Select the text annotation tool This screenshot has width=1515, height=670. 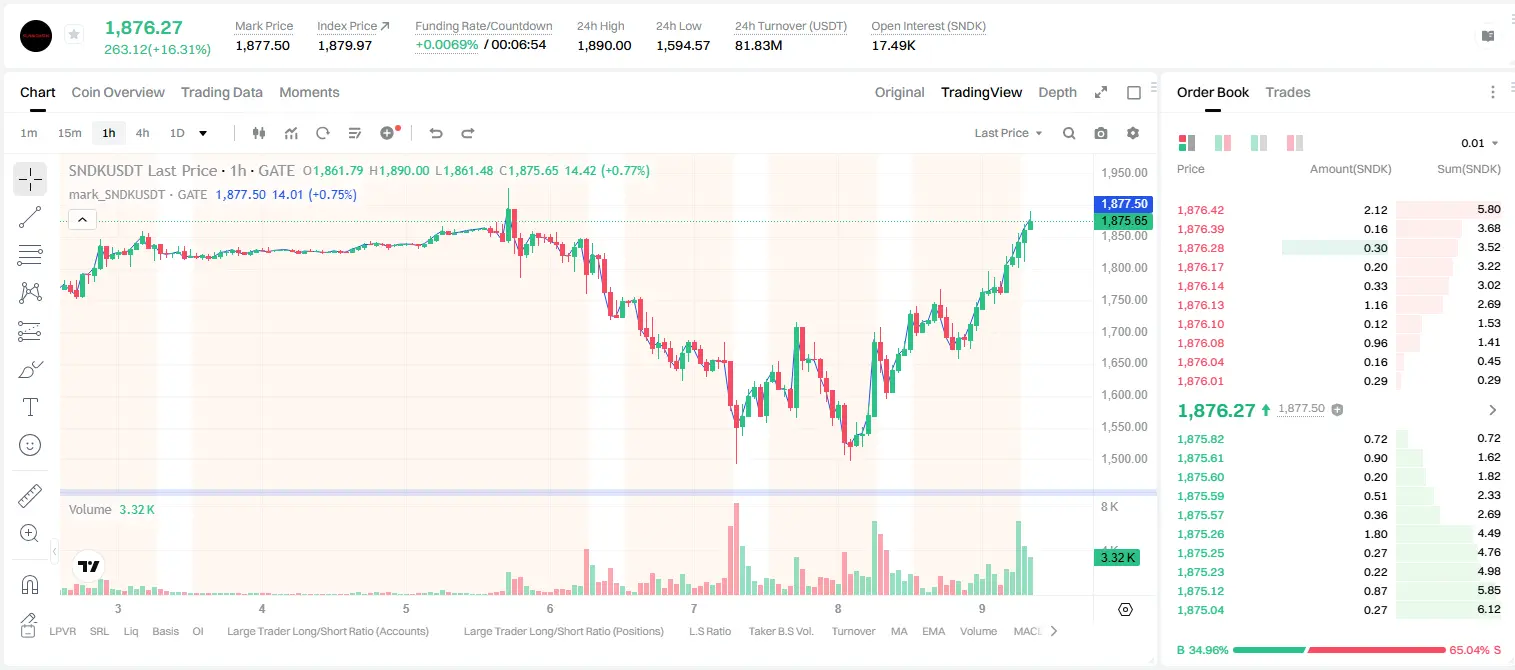point(30,407)
